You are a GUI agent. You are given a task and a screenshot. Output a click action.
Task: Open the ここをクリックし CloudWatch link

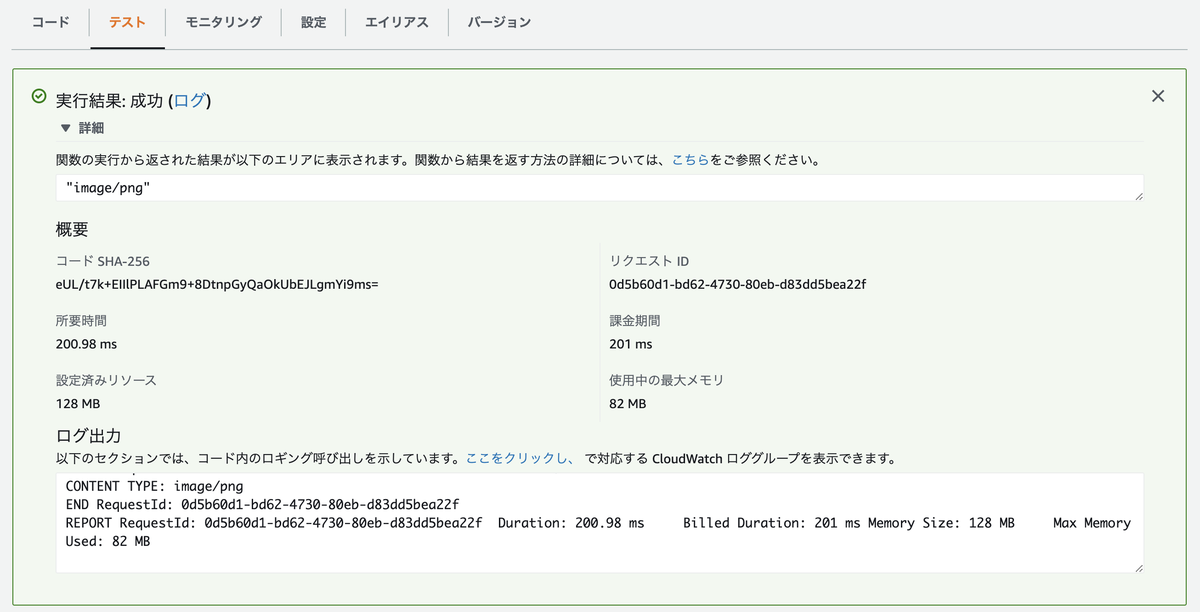pyautogui.click(x=519, y=459)
